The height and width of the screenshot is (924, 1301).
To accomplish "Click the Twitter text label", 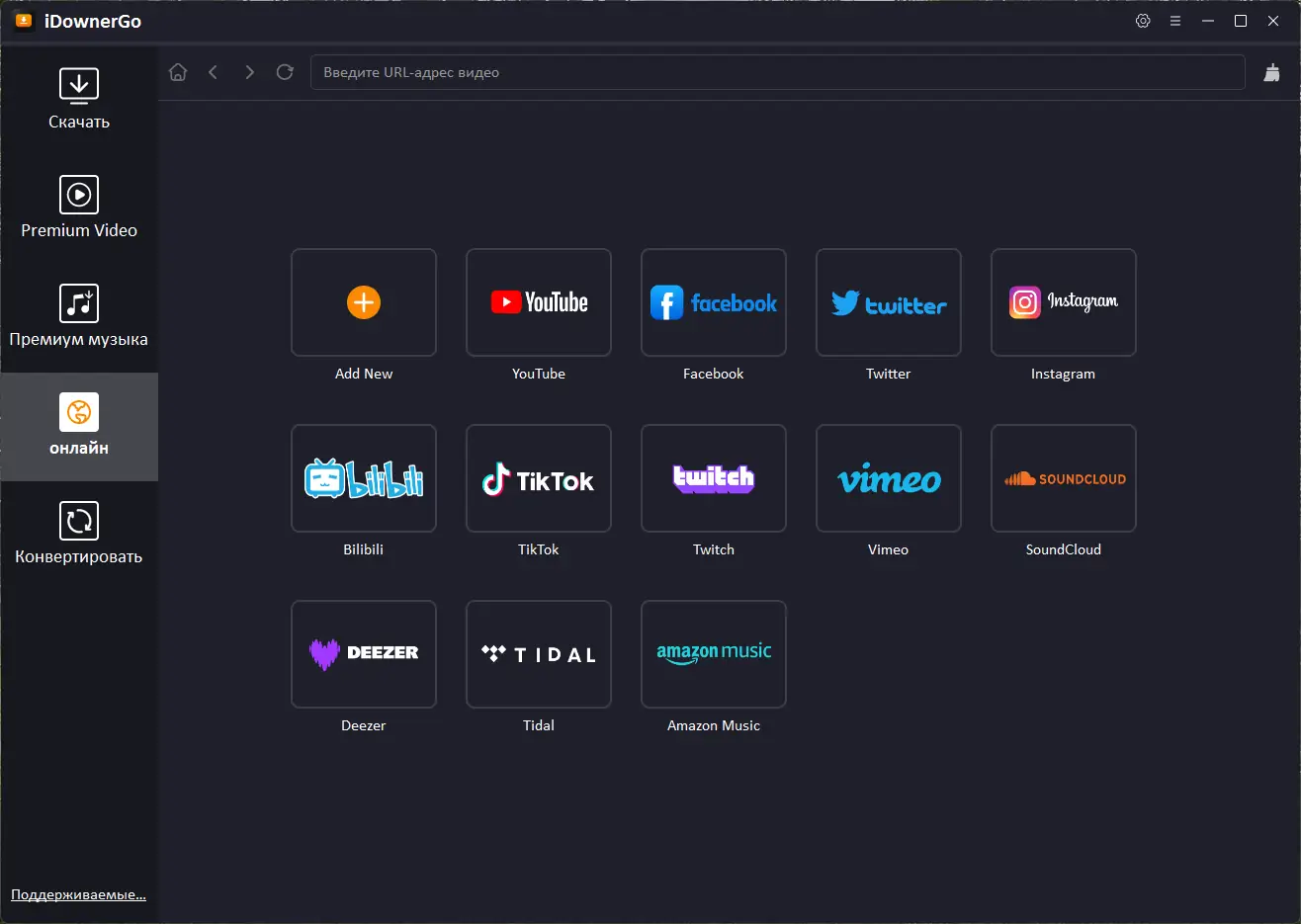I will tap(889, 374).
